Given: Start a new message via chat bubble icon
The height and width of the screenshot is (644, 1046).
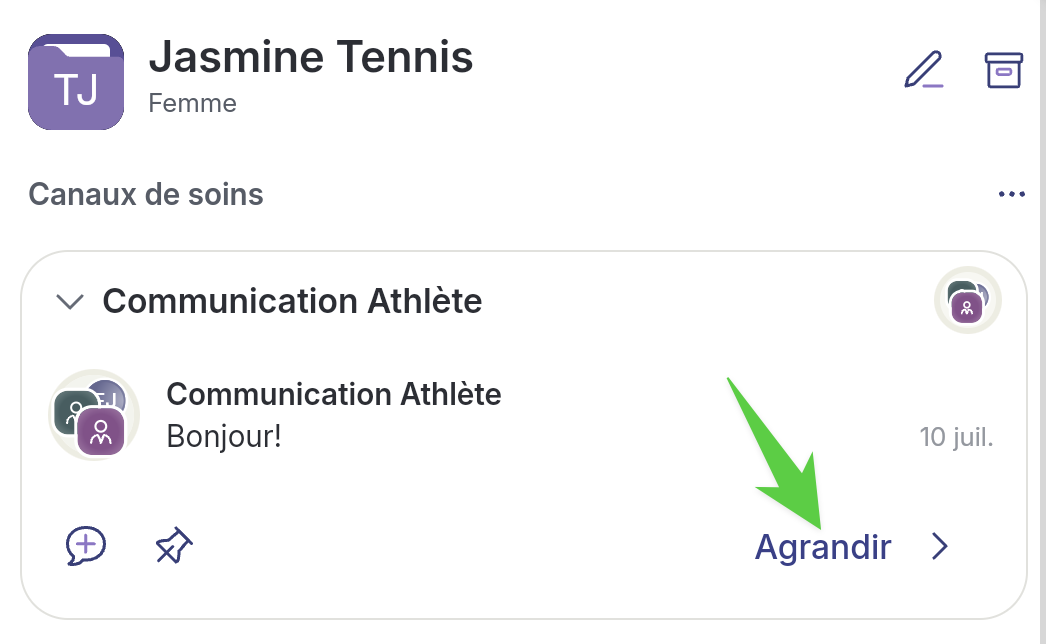Looking at the screenshot, I should 86,545.
